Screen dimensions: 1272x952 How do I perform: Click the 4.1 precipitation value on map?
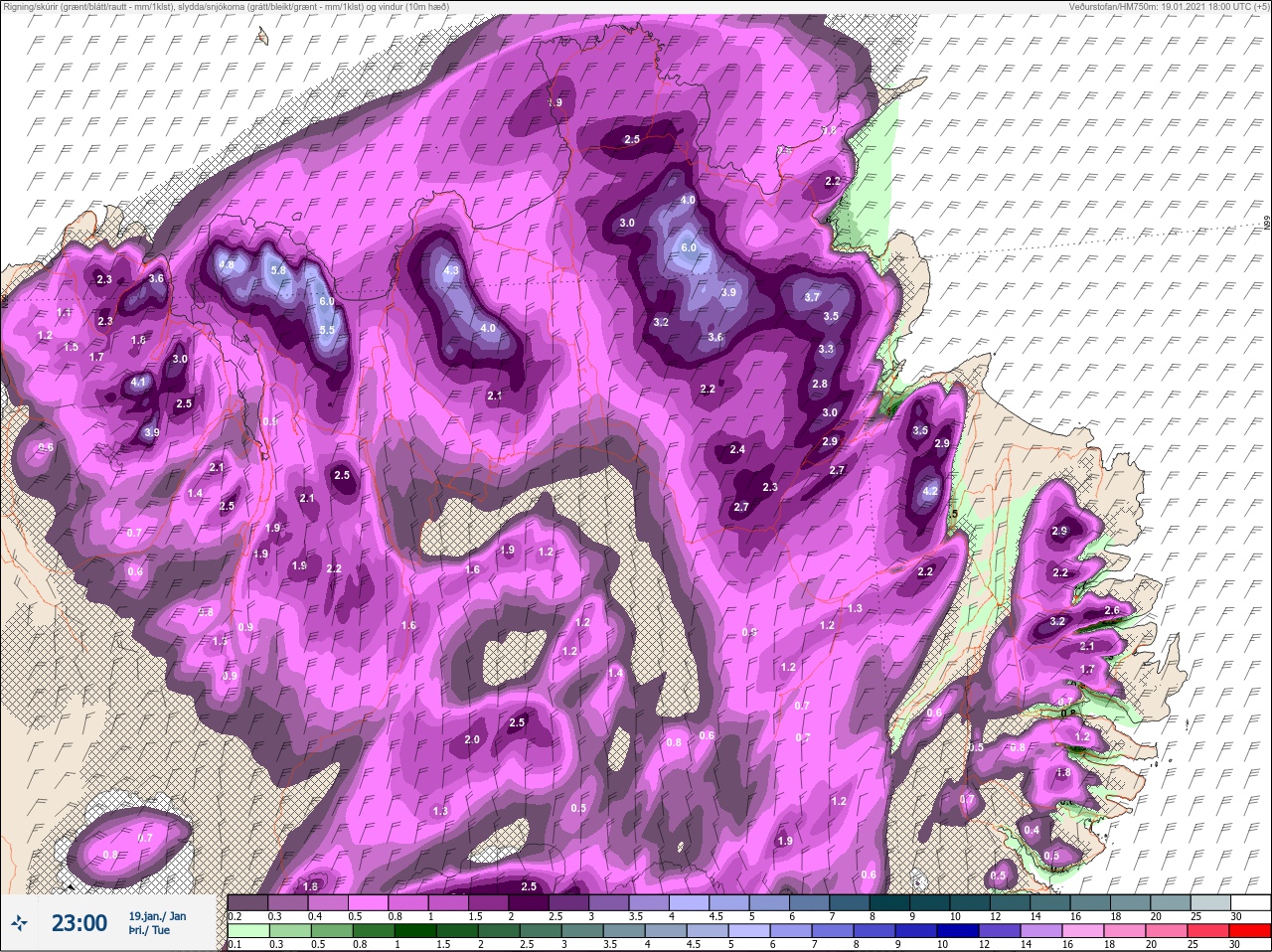139,382
